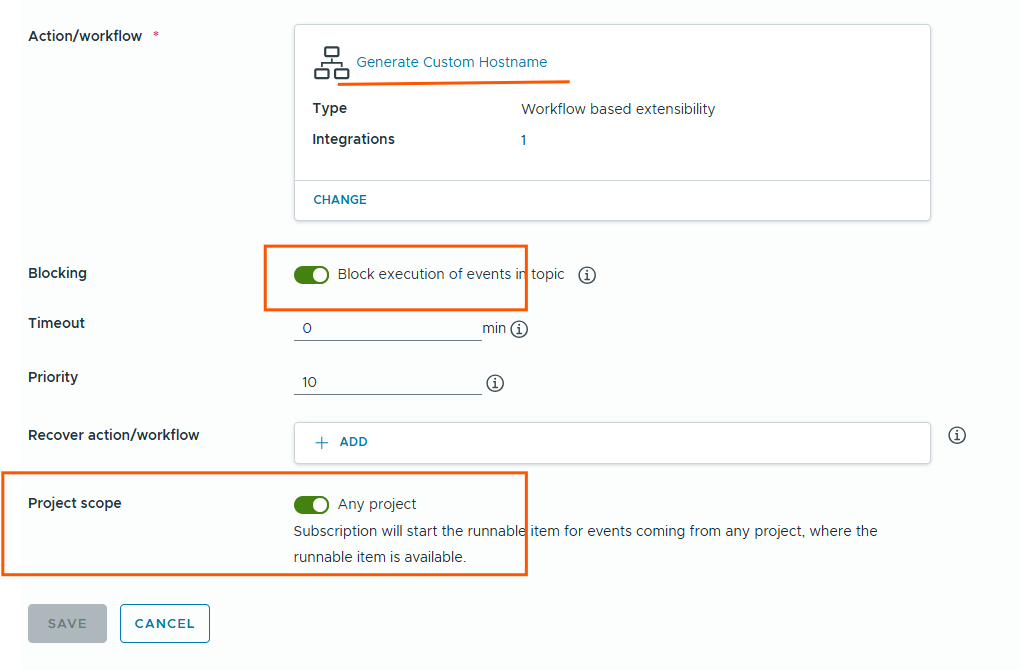Open the Integrations count link "1"
Viewport: 1020px width, 670px height.
(x=523, y=140)
